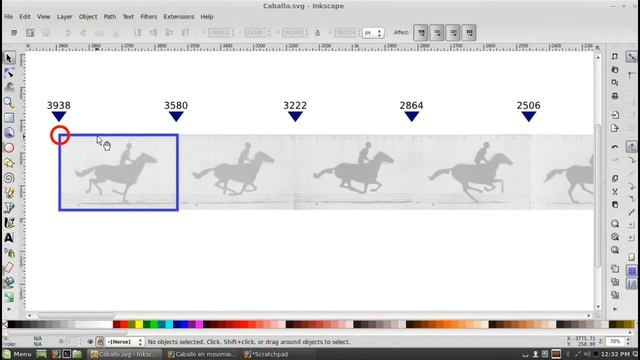Click X coordinate field stepper
Image resolution: width=640 pixels, height=360 pixels.
233,33
